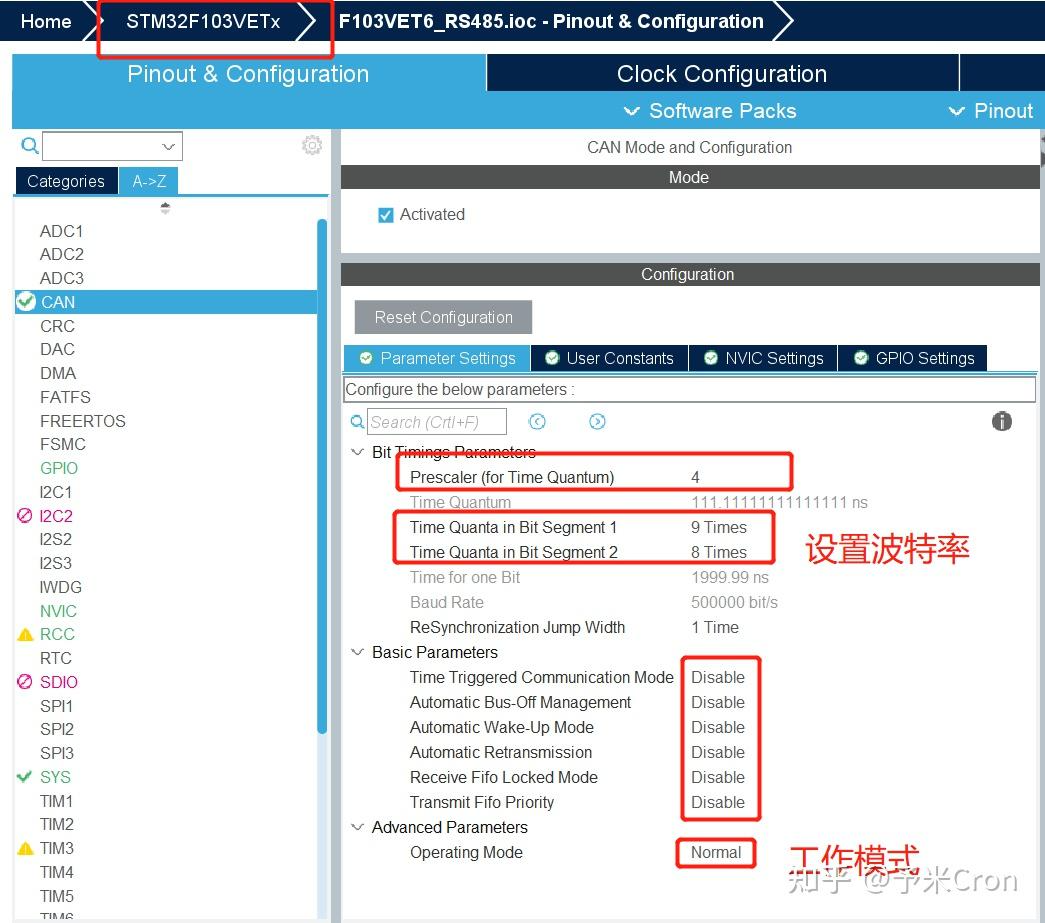Screen dimensions: 1045x923
Task: Click the disabled icon next to SDIO
Action: click(x=26, y=682)
